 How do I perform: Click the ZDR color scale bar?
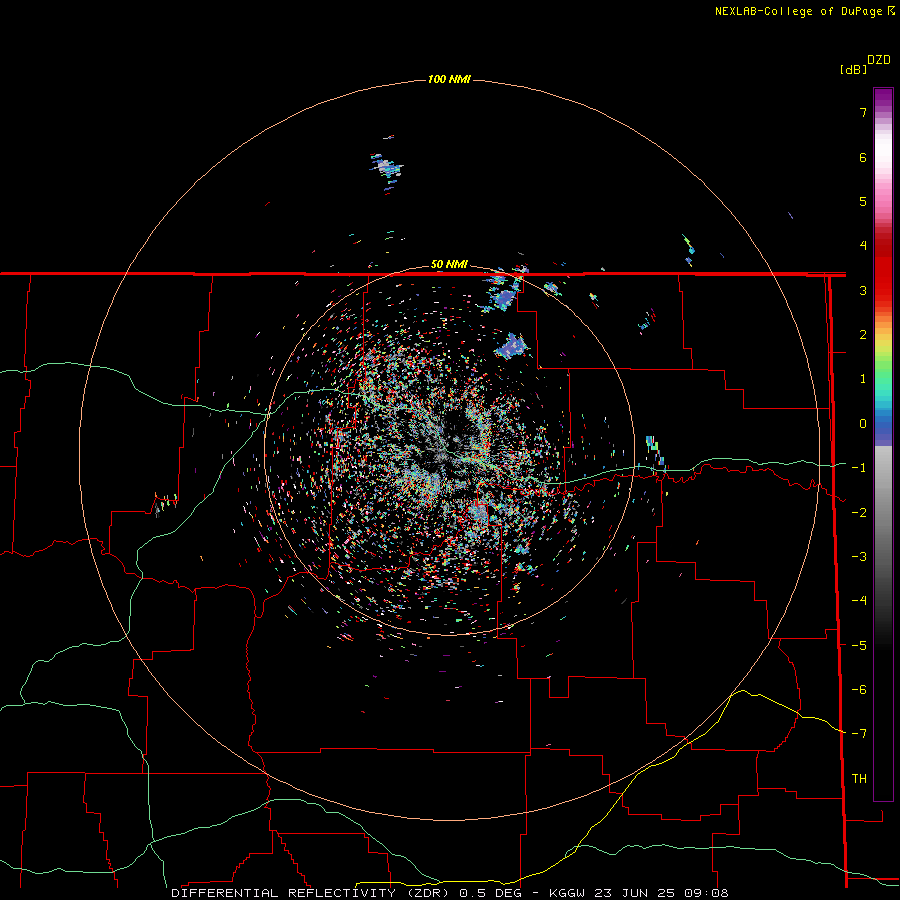click(883, 444)
